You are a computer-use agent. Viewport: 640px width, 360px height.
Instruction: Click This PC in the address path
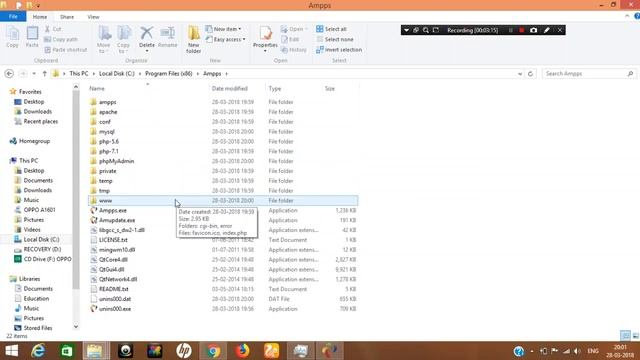point(79,73)
